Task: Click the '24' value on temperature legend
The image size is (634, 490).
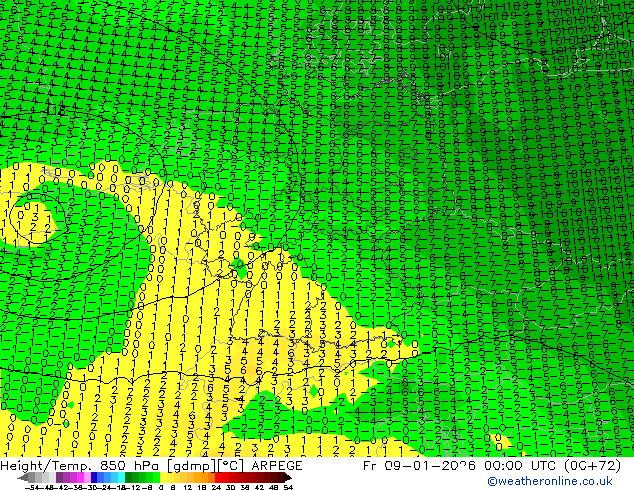Action: [216, 487]
